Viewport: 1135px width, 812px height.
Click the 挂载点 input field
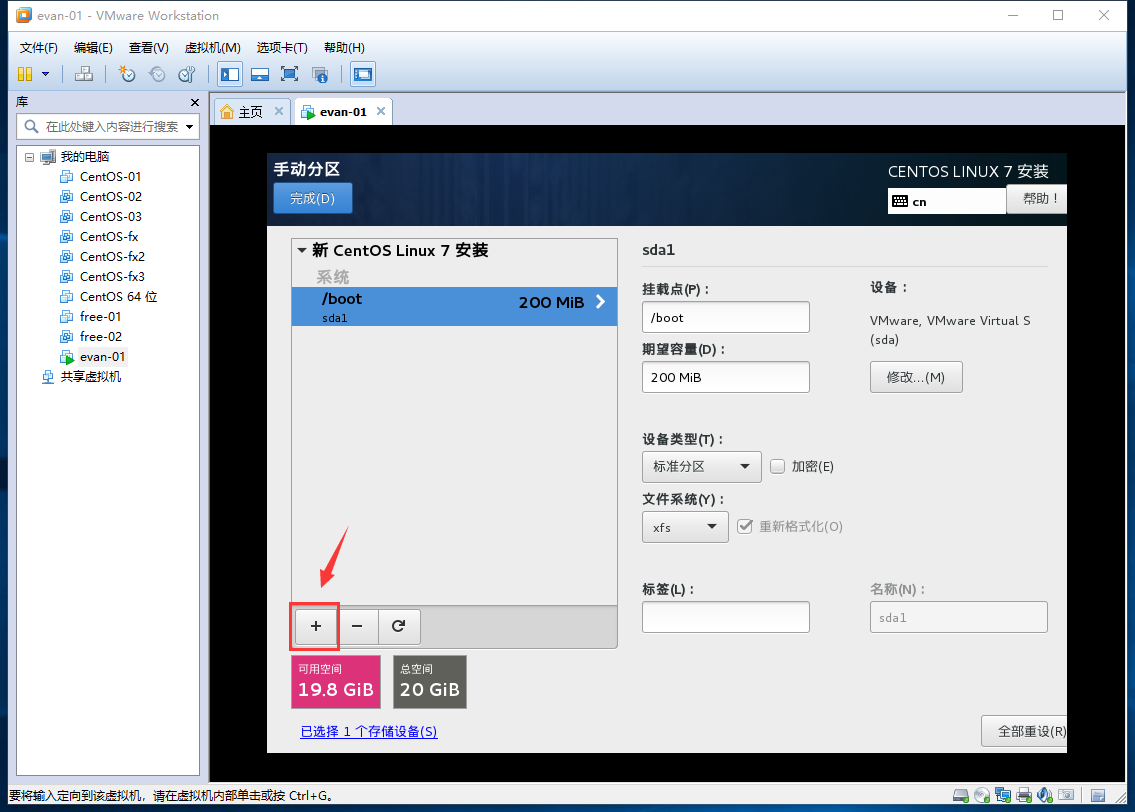click(x=725, y=317)
